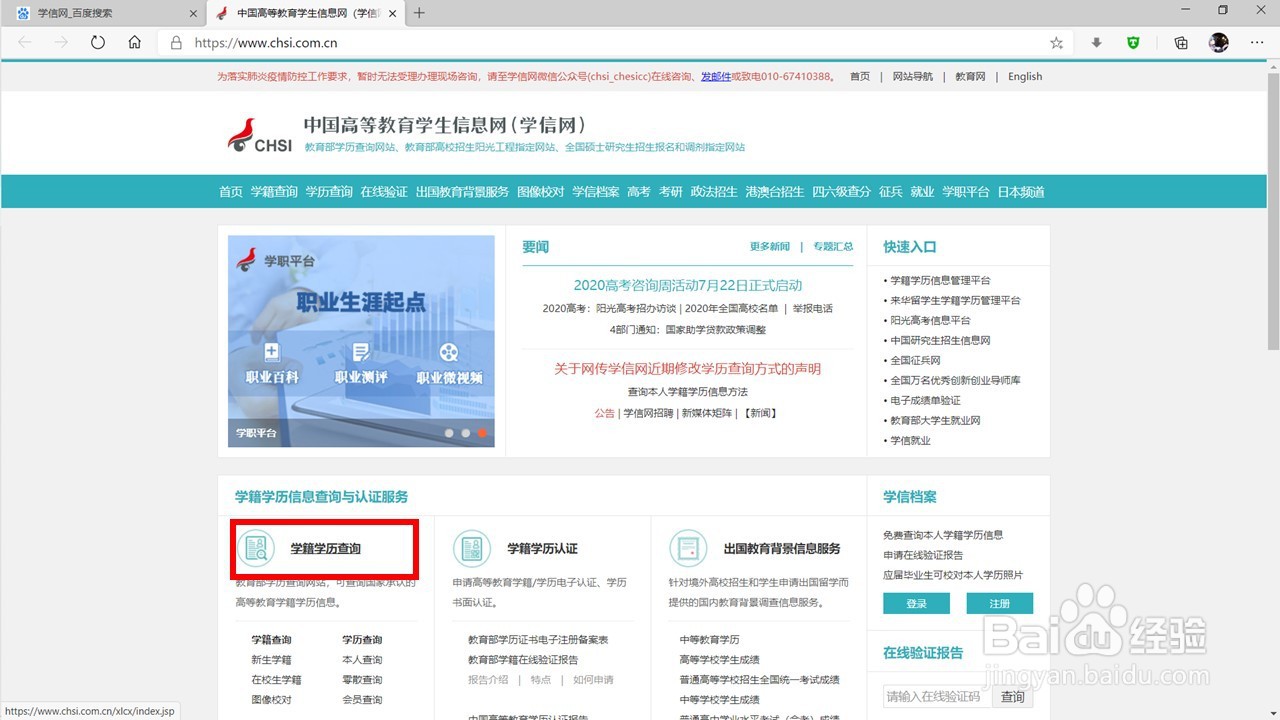Image resolution: width=1280 pixels, height=720 pixels.
Task: Click the 学籍学历查询 magnifier document icon
Action: [258, 548]
